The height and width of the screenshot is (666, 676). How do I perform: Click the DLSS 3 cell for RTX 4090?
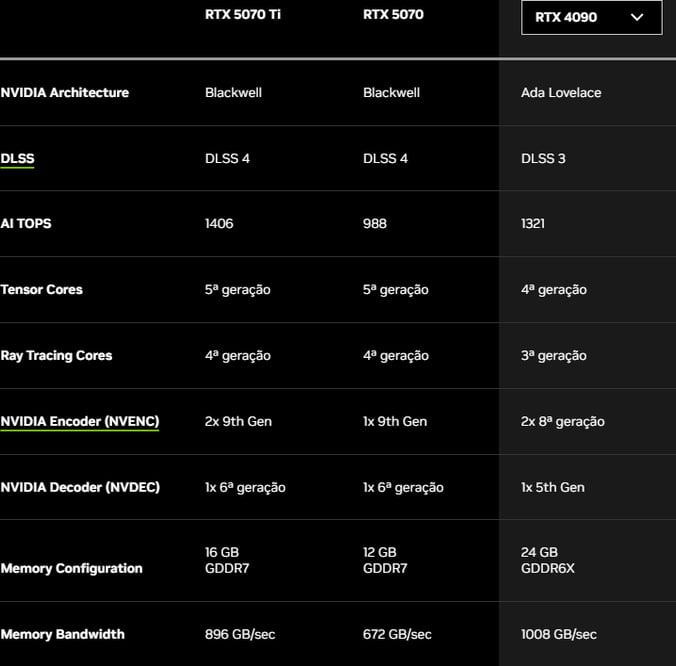543,159
